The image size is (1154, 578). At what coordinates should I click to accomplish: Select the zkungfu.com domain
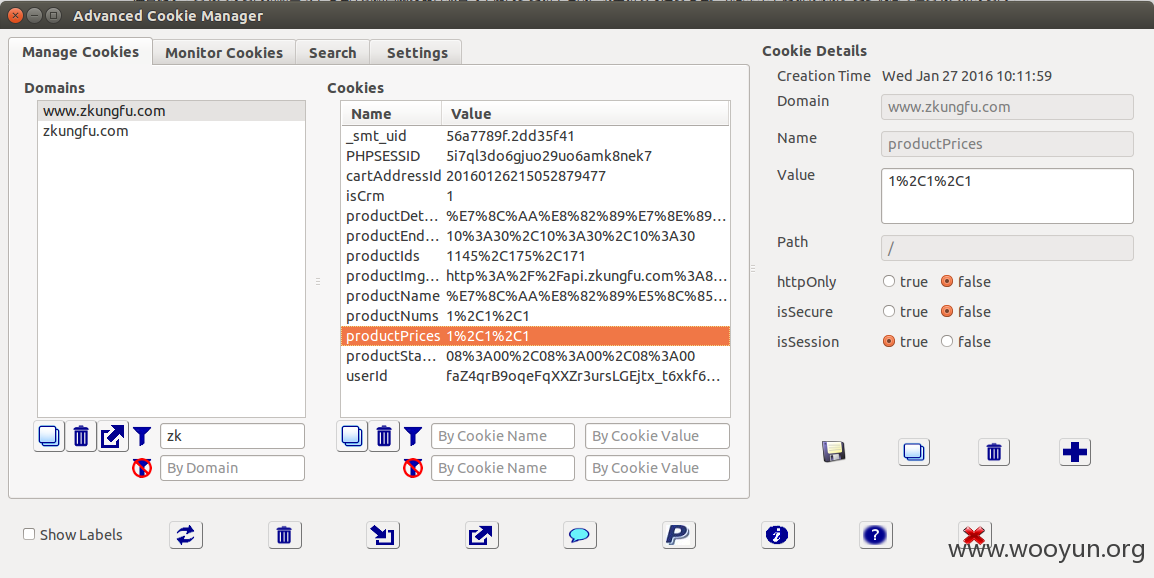[x=171, y=131]
